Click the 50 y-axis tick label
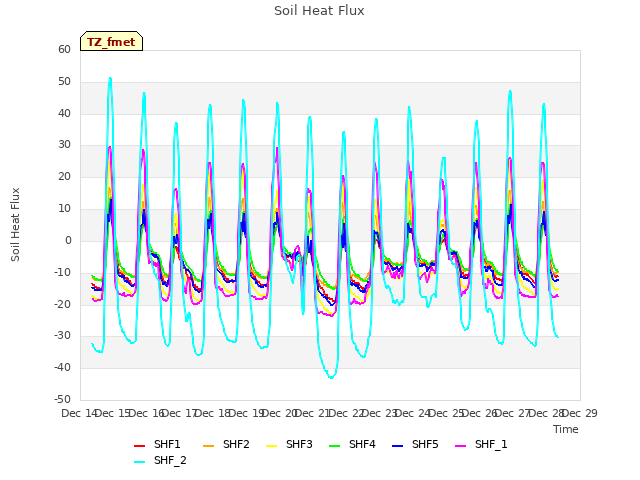This screenshot has height=480, width=640. click(x=64, y=82)
